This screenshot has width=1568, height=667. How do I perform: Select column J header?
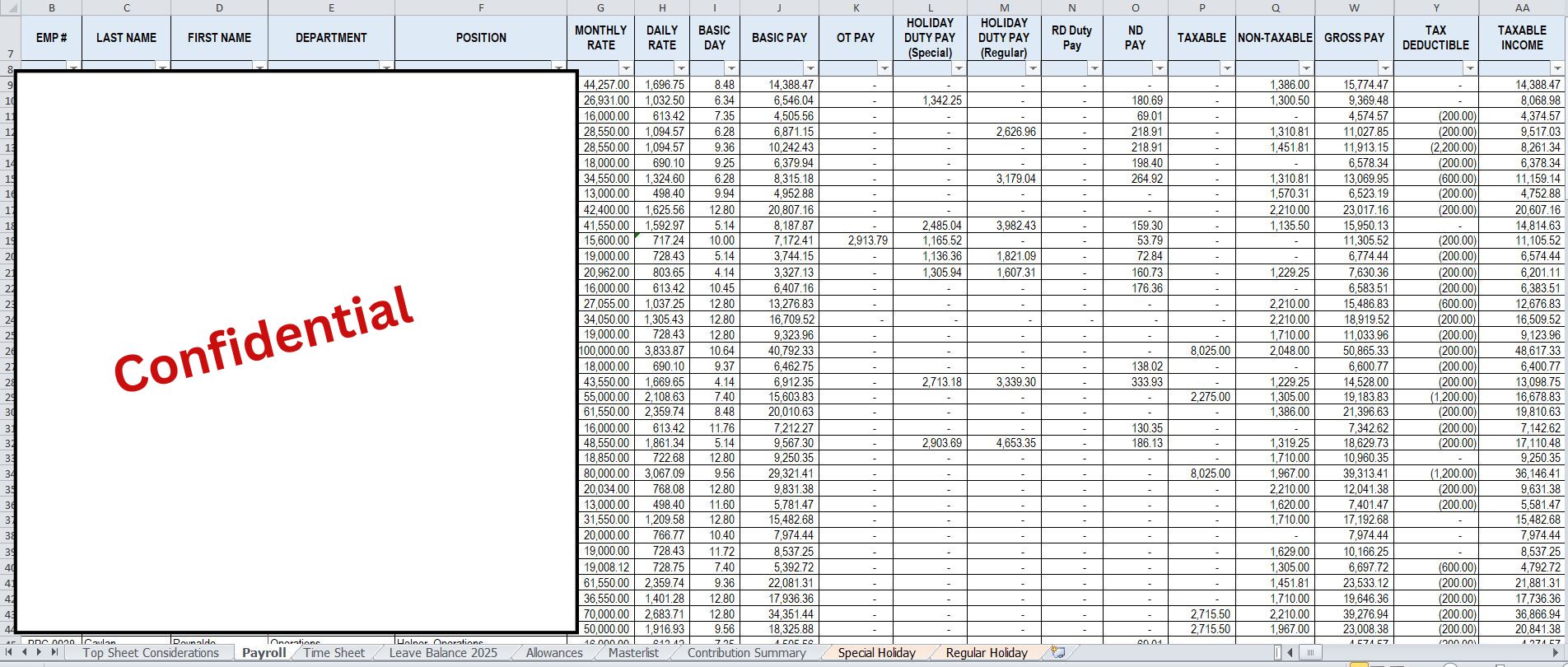pyautogui.click(x=779, y=7)
